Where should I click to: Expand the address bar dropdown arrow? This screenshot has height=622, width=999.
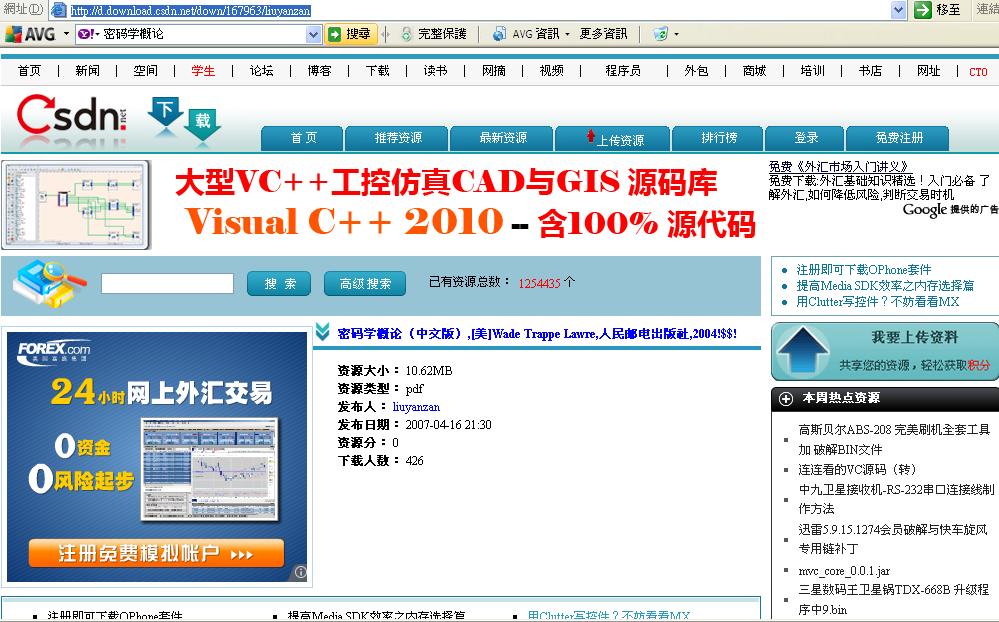click(x=898, y=10)
